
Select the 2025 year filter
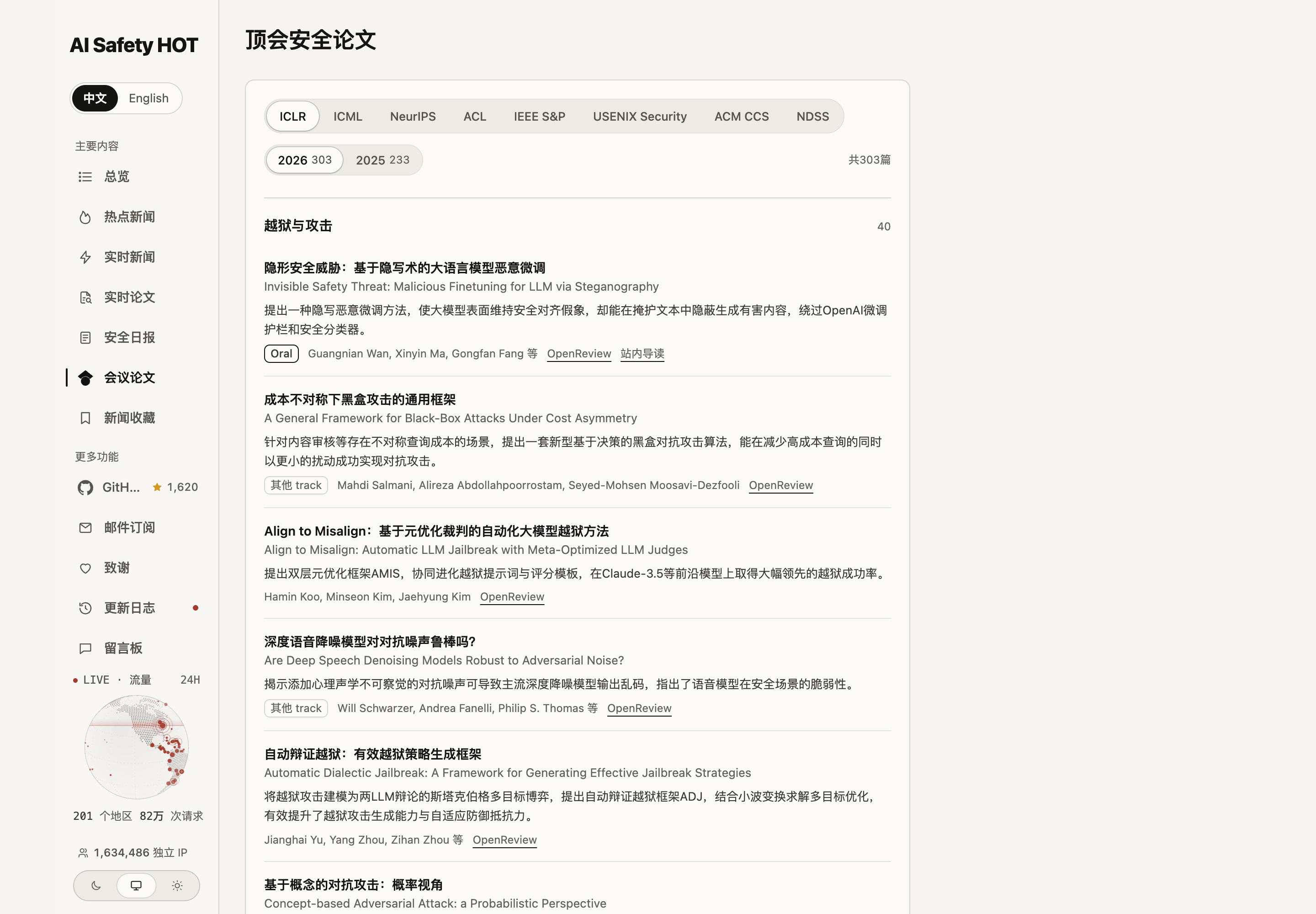click(382, 160)
